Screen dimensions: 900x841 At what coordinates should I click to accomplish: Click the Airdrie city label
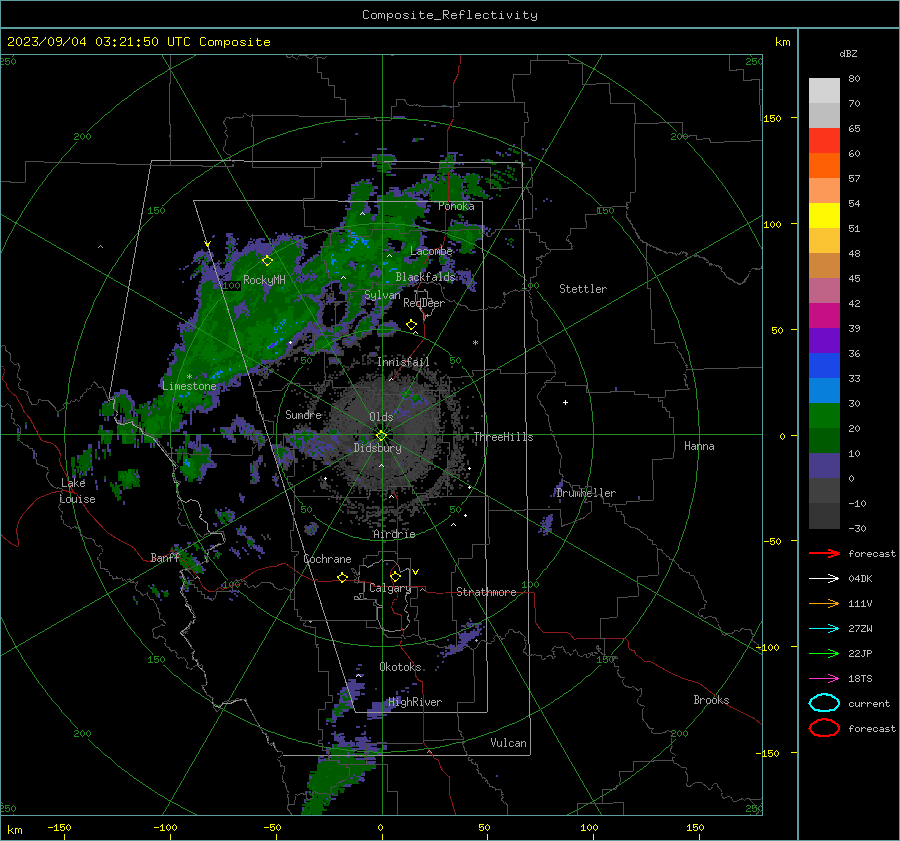tap(394, 534)
